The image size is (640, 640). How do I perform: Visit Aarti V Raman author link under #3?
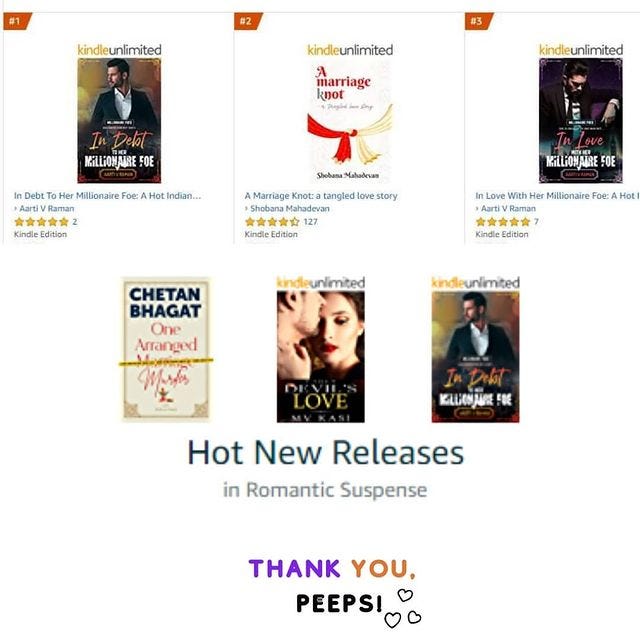click(508, 208)
